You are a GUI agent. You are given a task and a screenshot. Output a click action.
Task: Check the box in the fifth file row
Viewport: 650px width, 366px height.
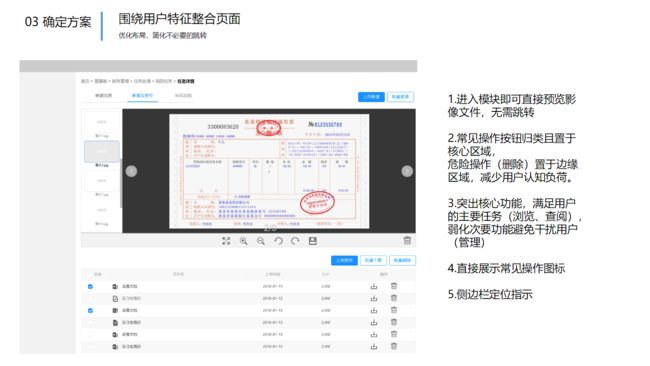click(x=90, y=334)
